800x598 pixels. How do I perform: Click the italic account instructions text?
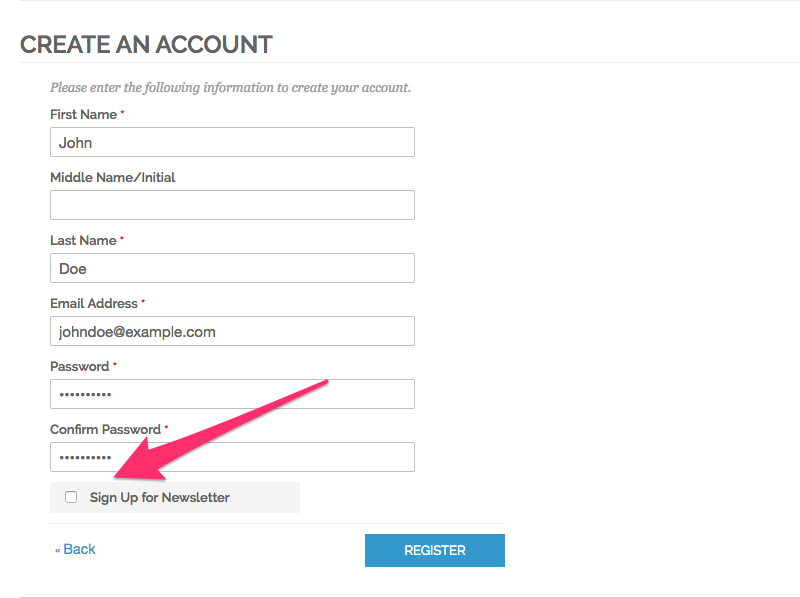point(230,88)
